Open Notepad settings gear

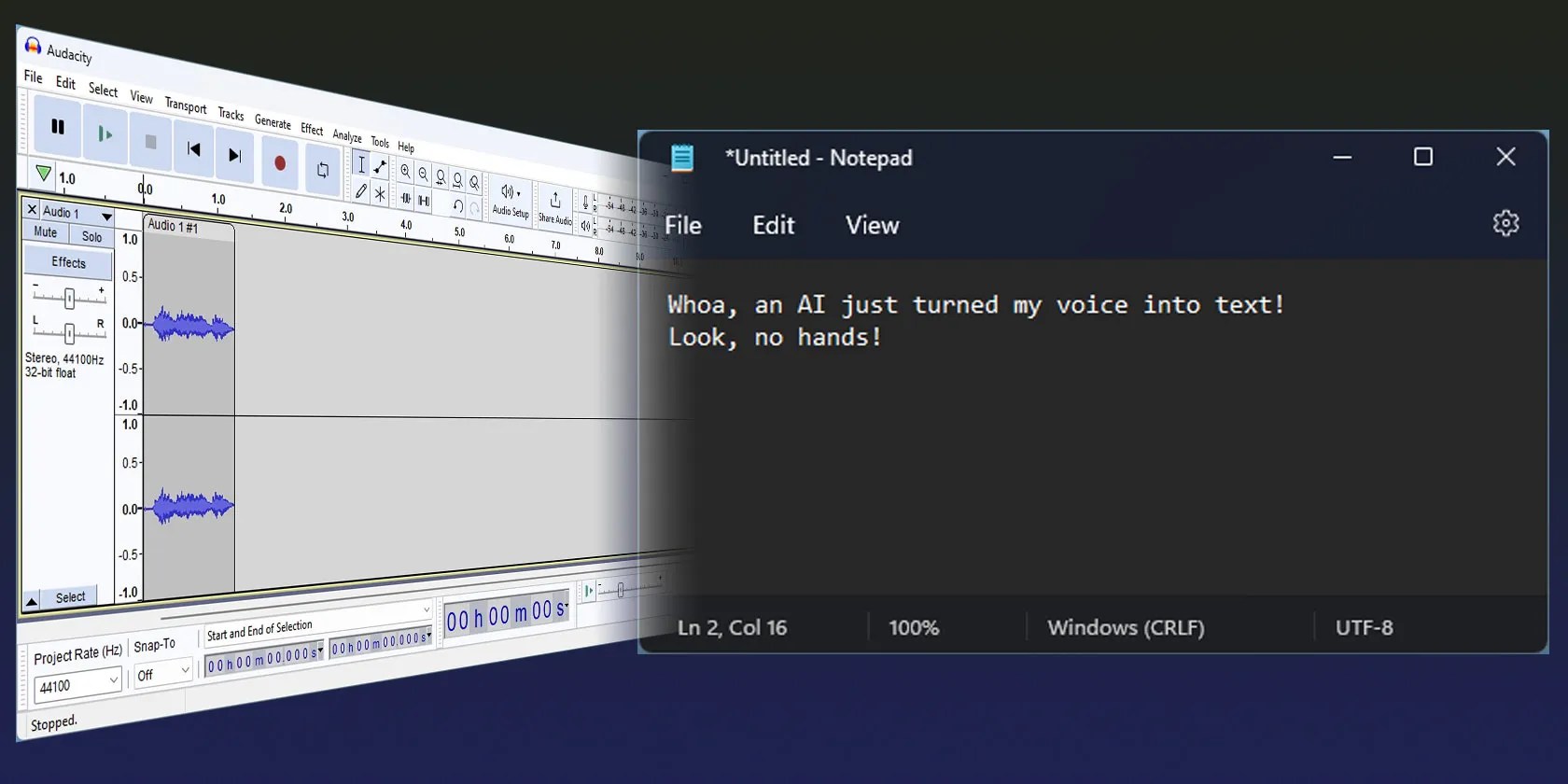[x=1505, y=223]
